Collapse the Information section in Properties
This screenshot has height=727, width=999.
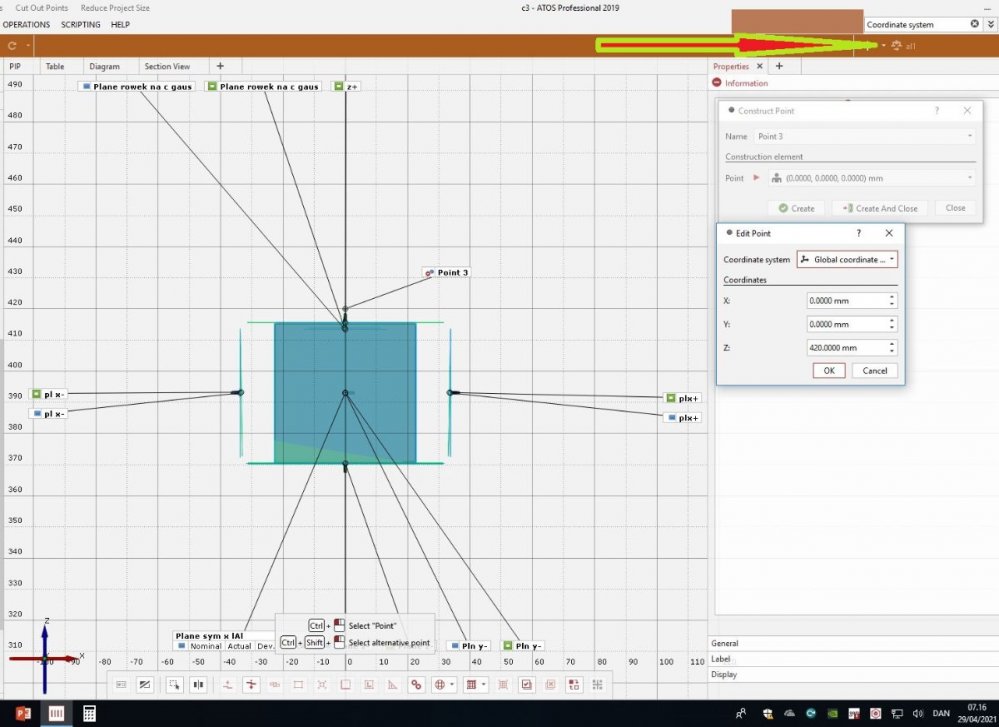[x=717, y=83]
